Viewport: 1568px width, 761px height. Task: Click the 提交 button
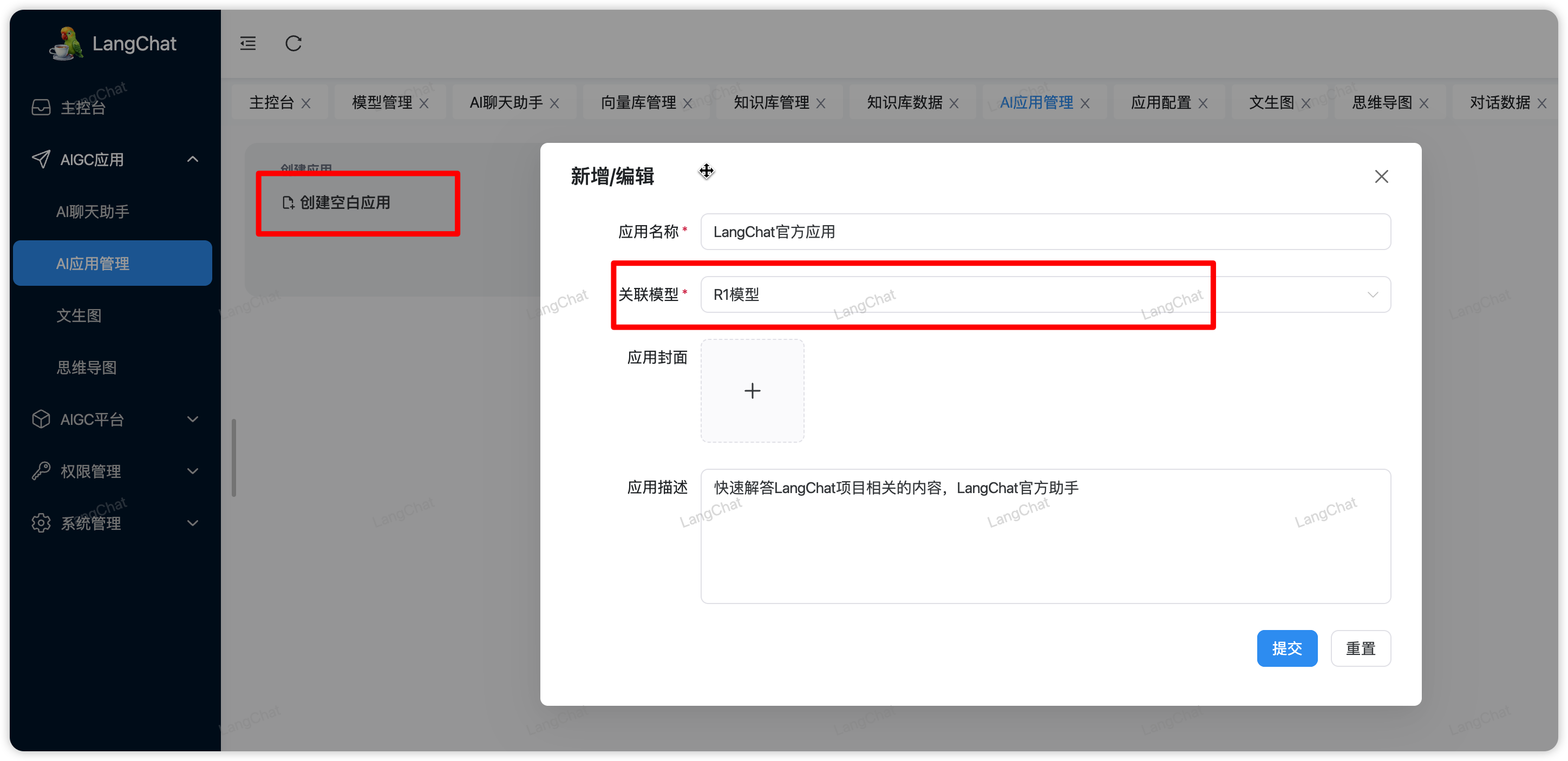[x=1287, y=648]
